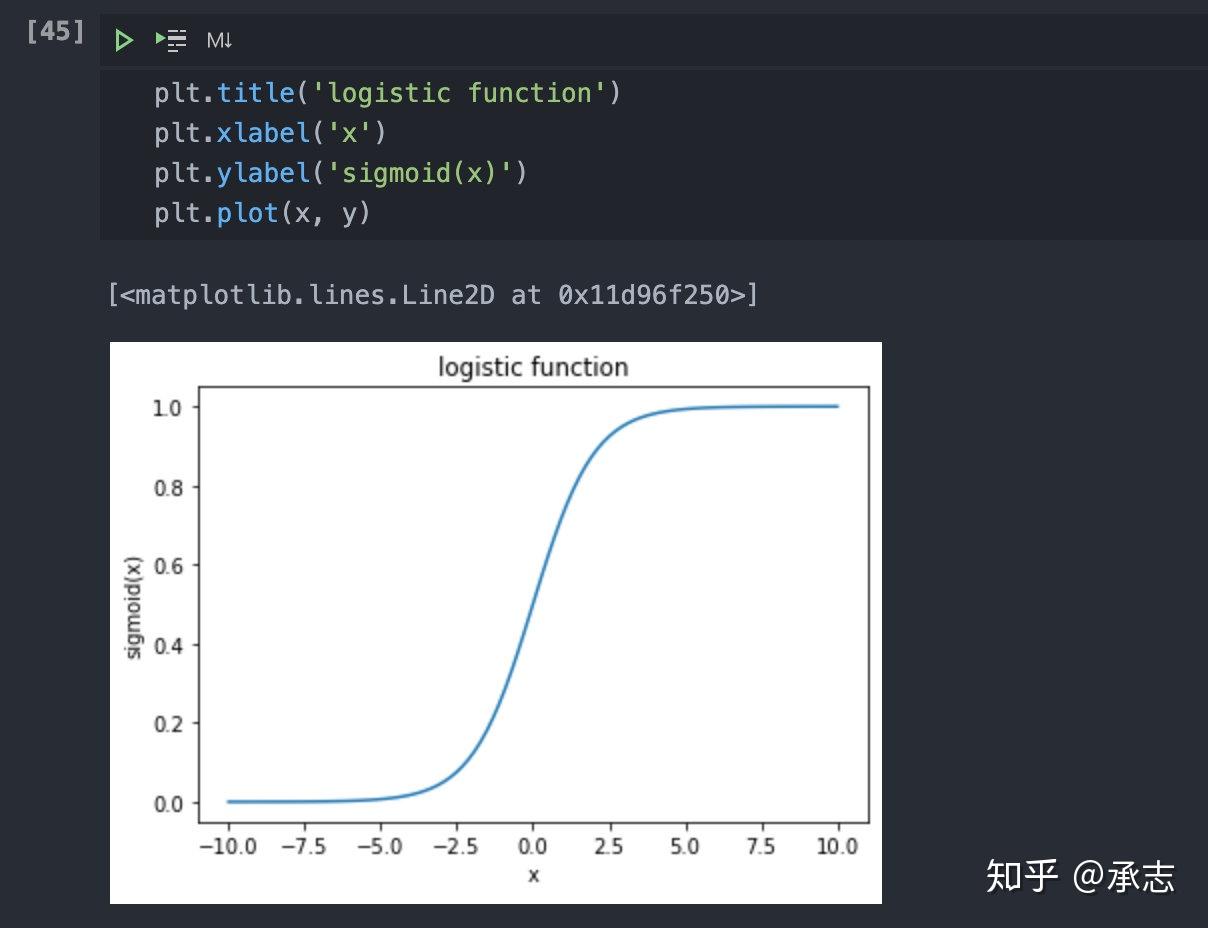The image size is (1208, 928).
Task: Click the run-by-line icon beside play
Action: pos(172,41)
